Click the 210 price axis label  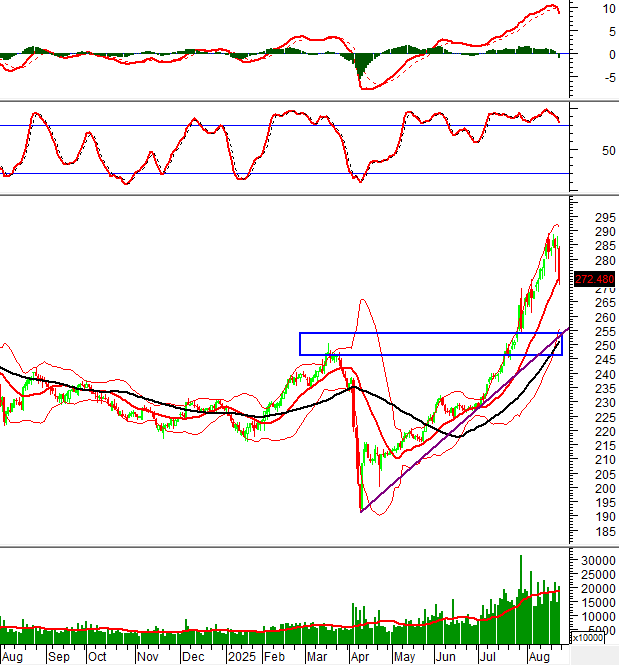605,460
